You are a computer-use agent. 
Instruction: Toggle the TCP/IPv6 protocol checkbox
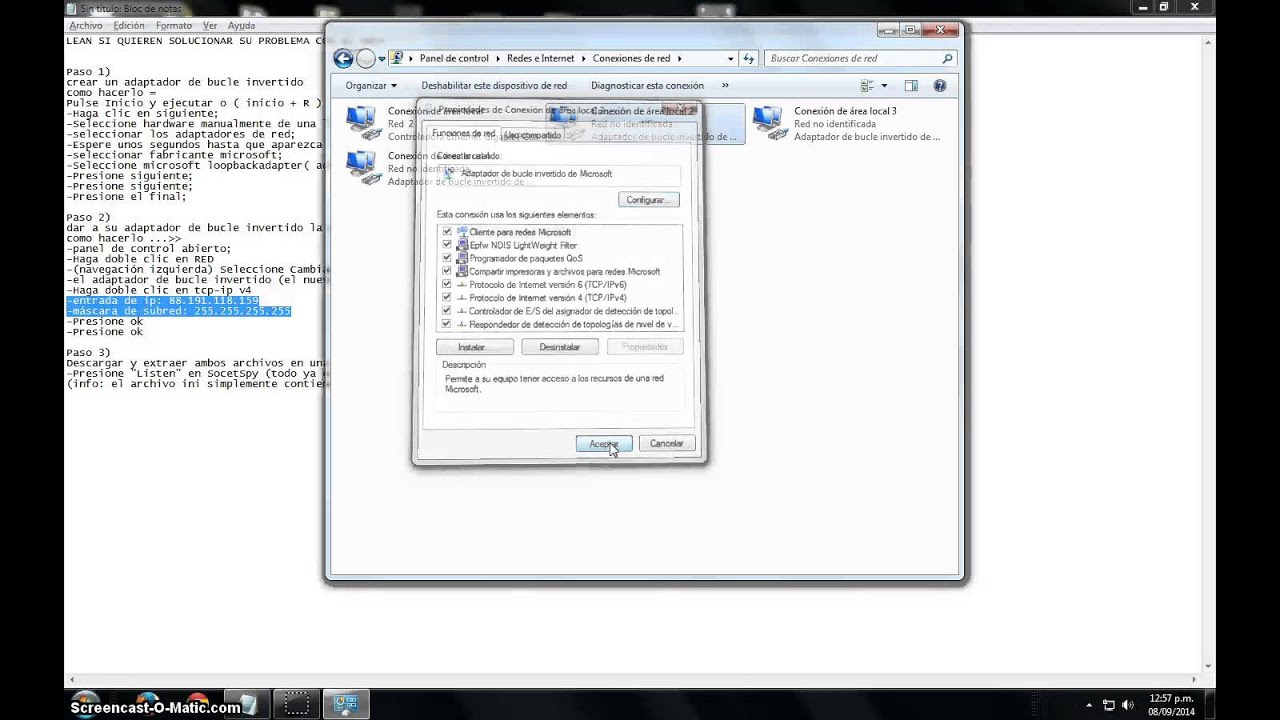tap(447, 284)
